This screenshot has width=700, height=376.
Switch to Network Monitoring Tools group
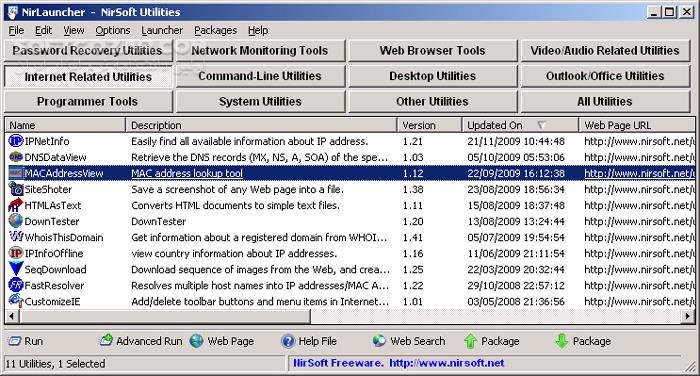[260, 50]
